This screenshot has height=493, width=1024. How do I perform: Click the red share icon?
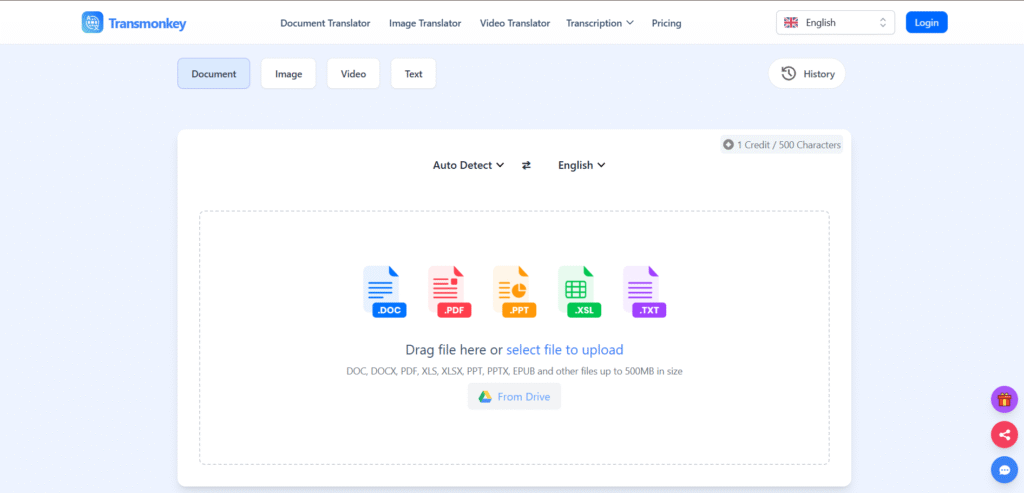coord(1004,434)
